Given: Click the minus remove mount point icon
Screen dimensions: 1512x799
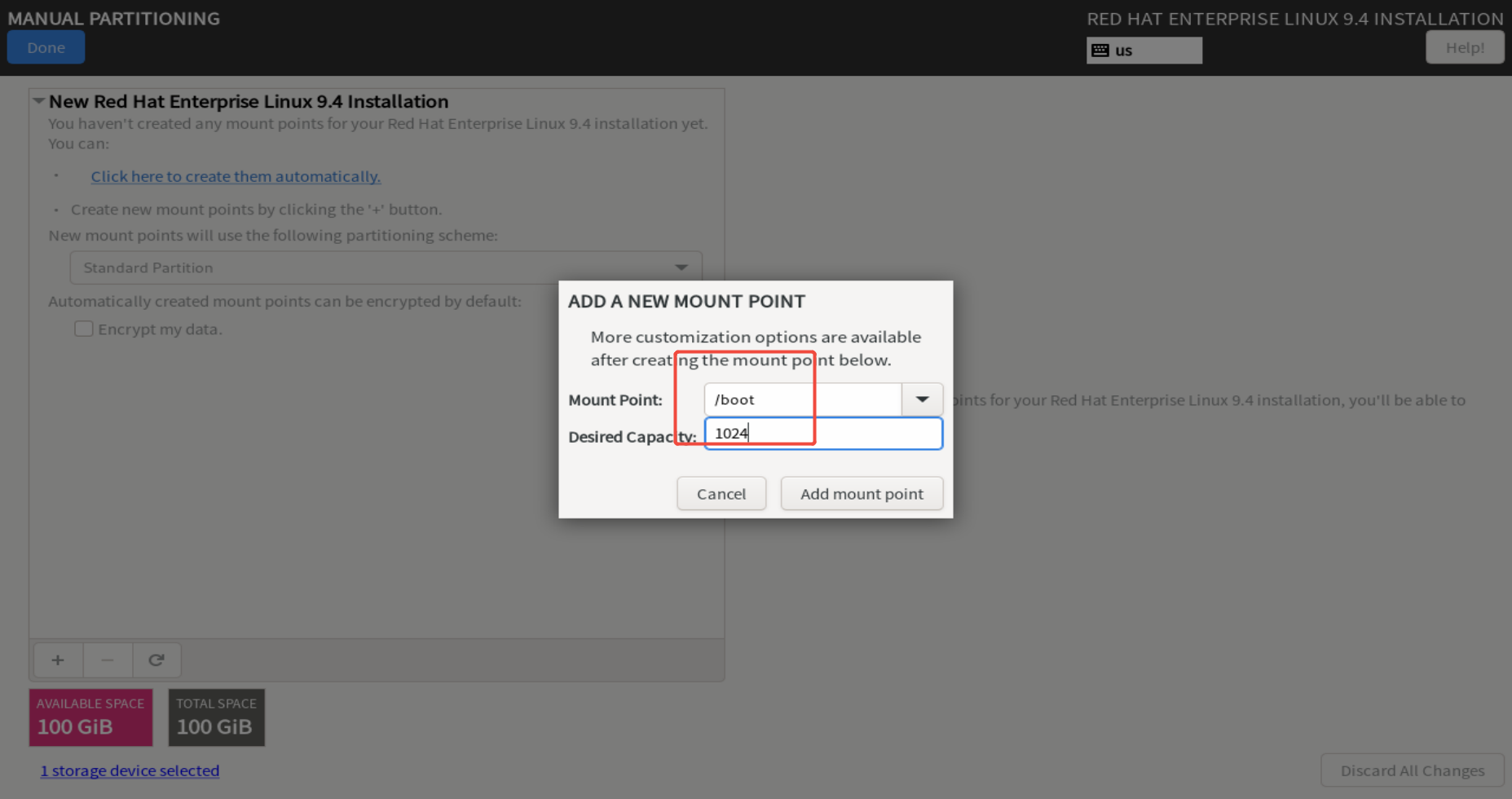Looking at the screenshot, I should click(108, 660).
